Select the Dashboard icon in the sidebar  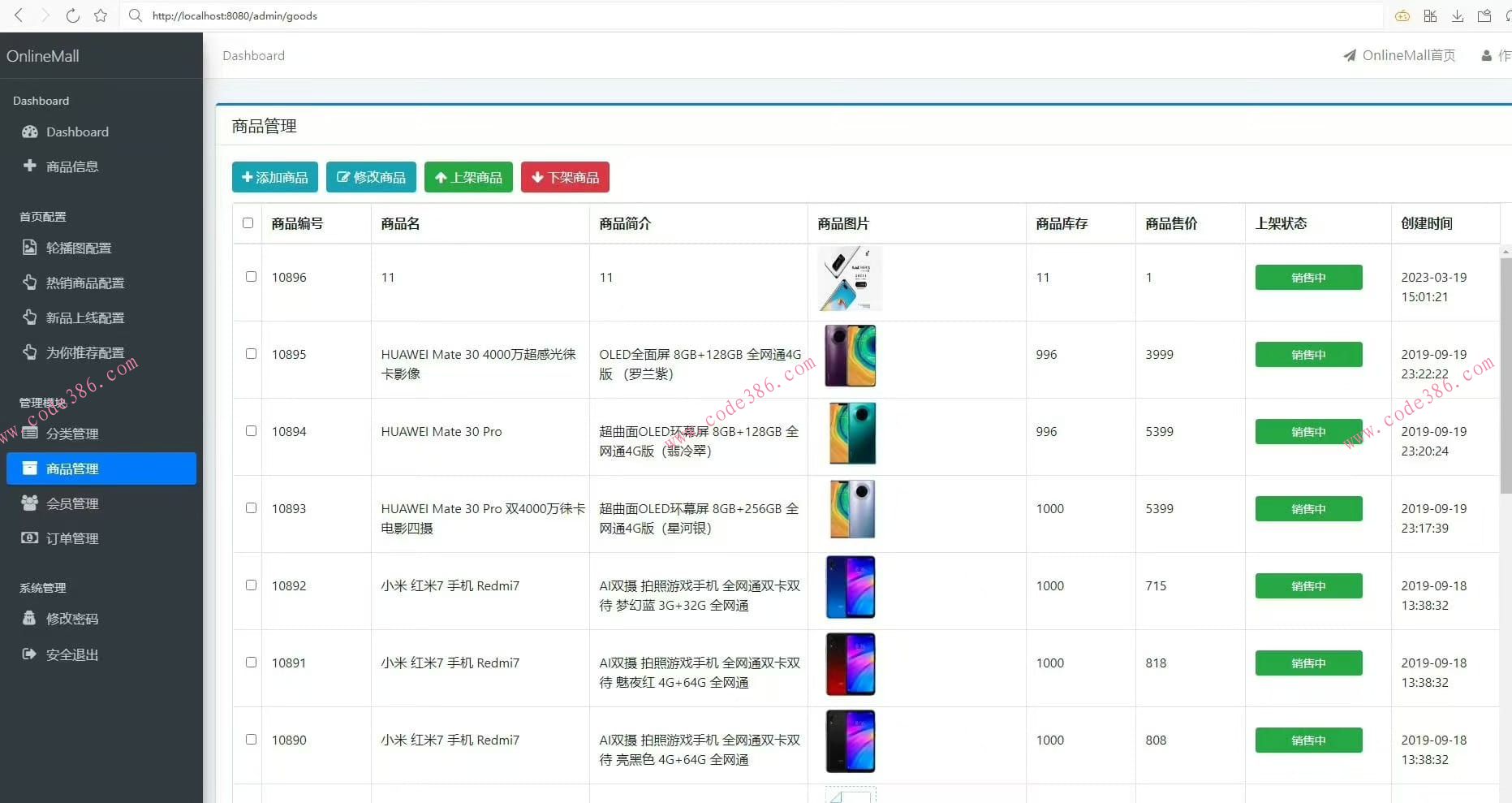[x=29, y=132]
